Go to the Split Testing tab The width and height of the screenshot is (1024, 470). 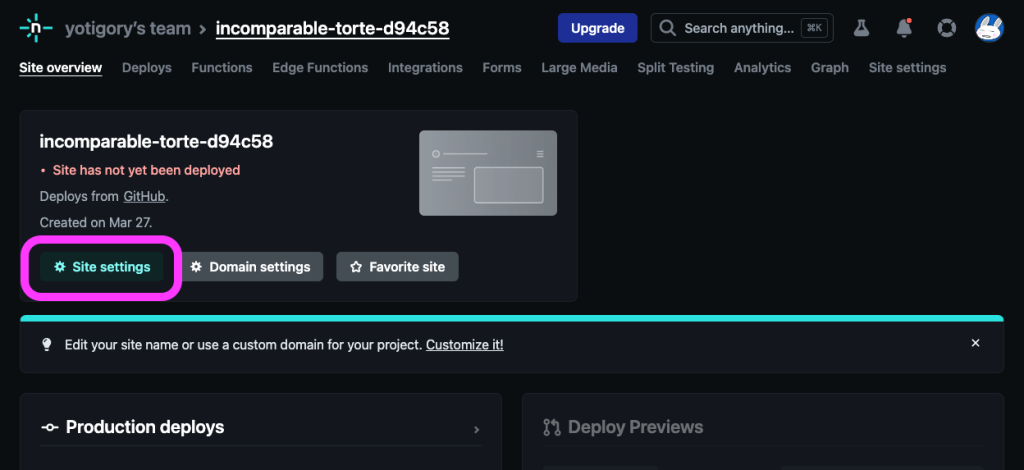(x=676, y=68)
